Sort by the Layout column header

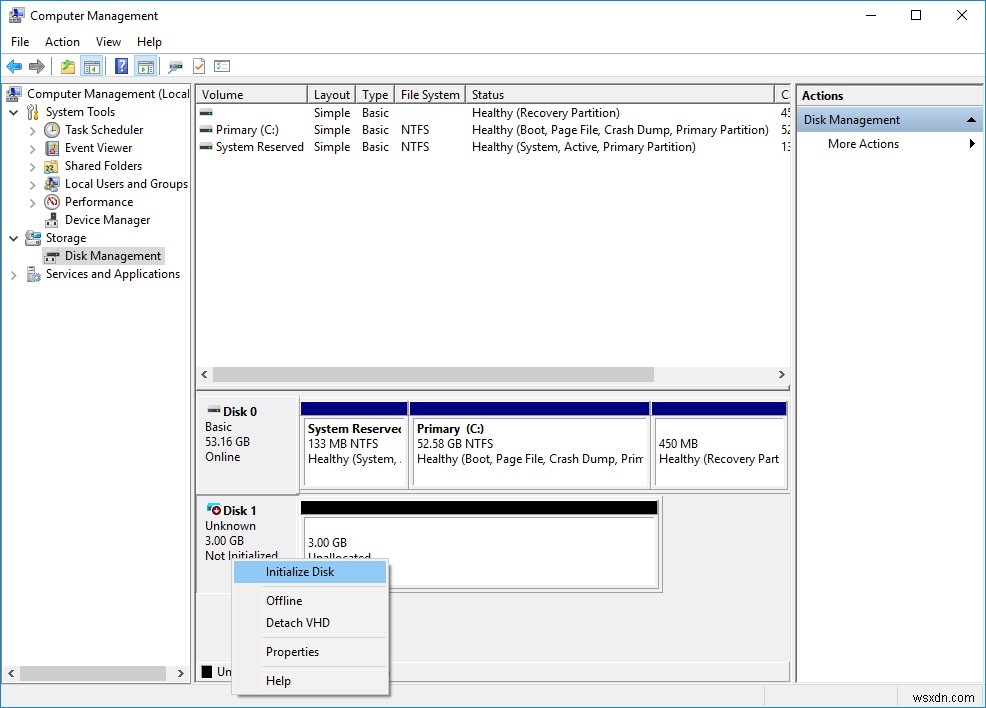[331, 94]
